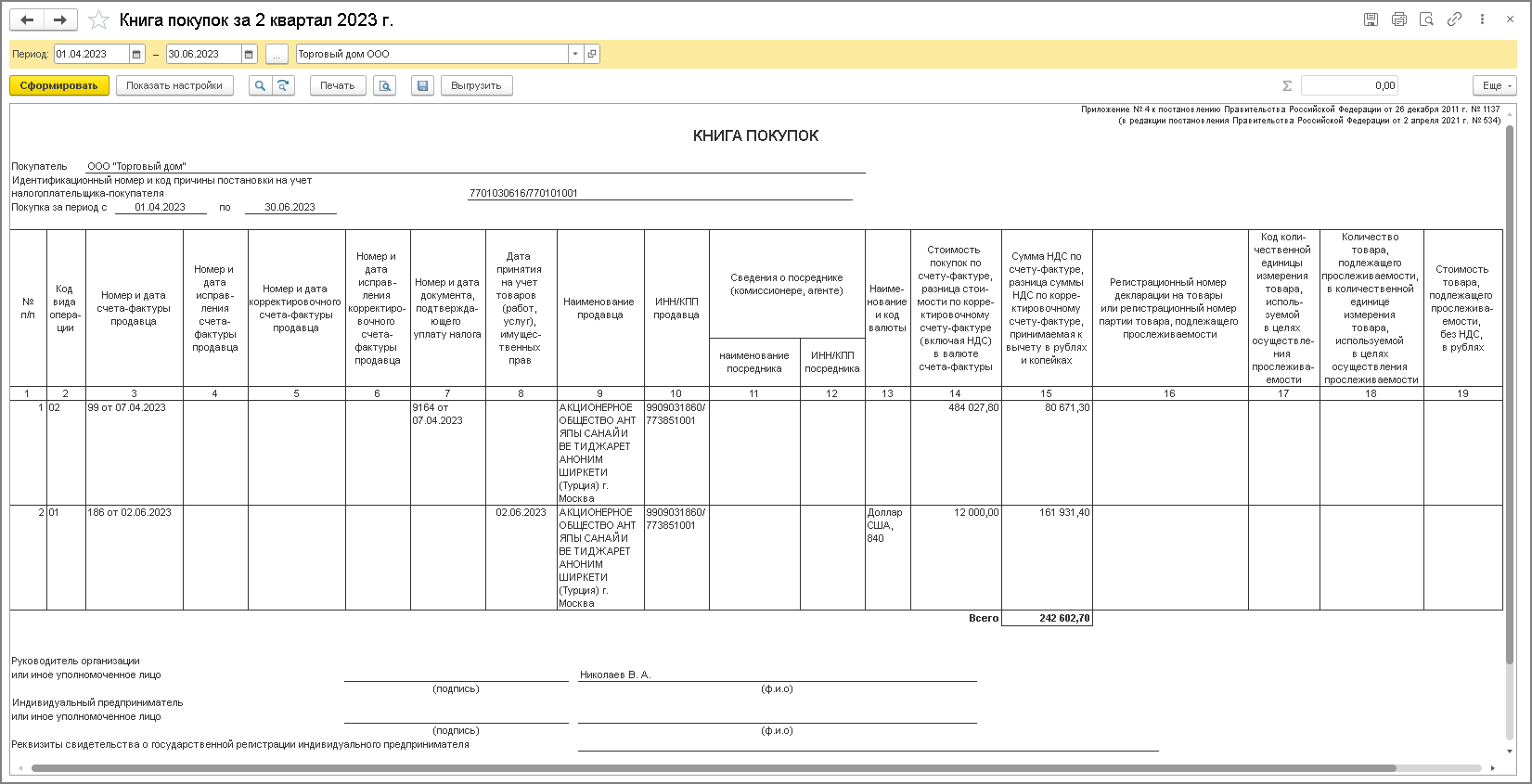This screenshot has height=784, width=1532.
Task: Open the Еще dropdown menu
Action: pyautogui.click(x=1495, y=85)
